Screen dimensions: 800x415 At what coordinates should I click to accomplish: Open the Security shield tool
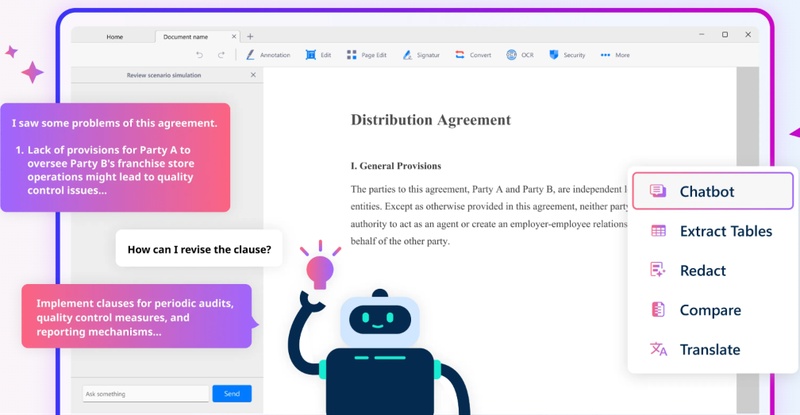[x=567, y=55]
